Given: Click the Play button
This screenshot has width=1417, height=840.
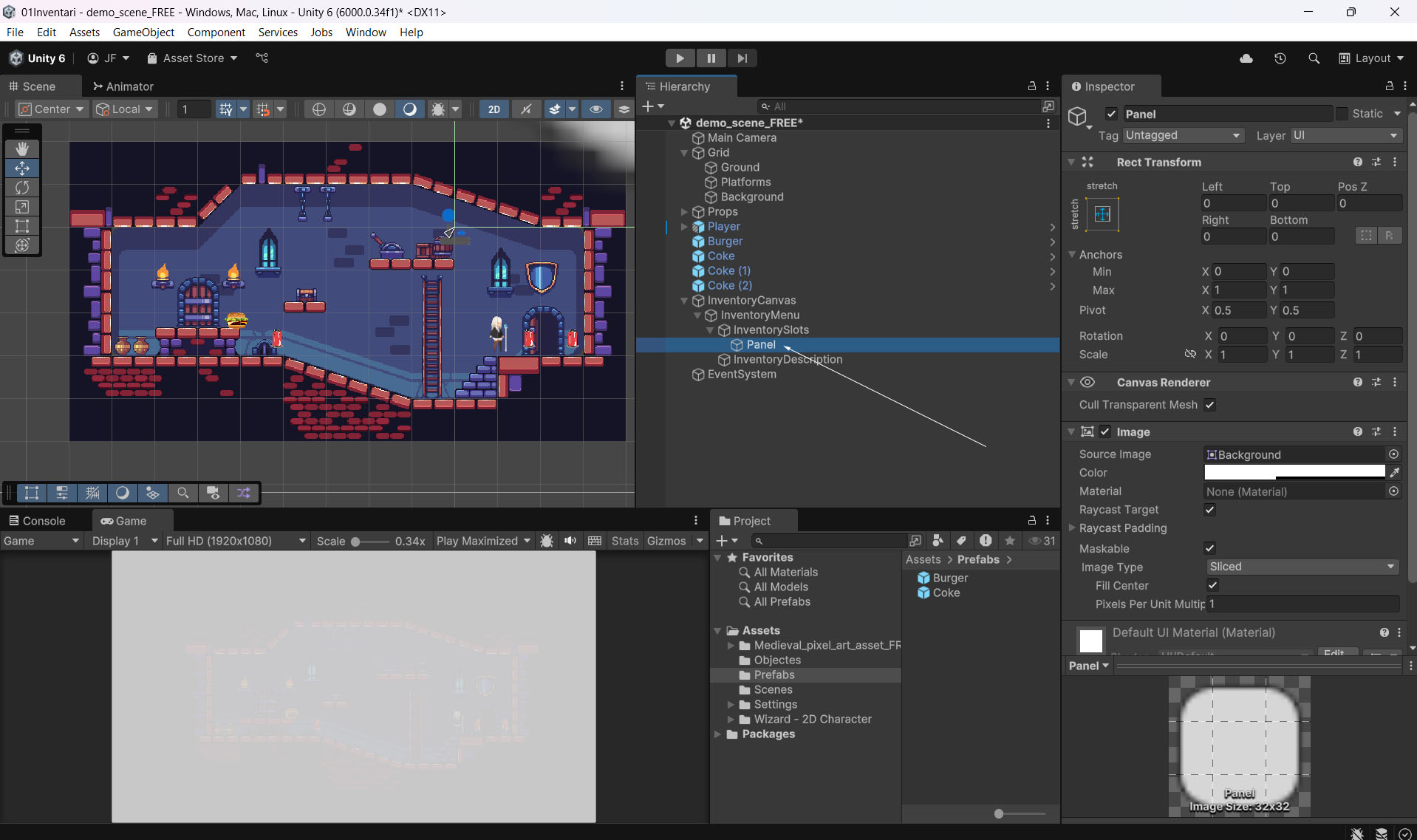Looking at the screenshot, I should [x=680, y=58].
